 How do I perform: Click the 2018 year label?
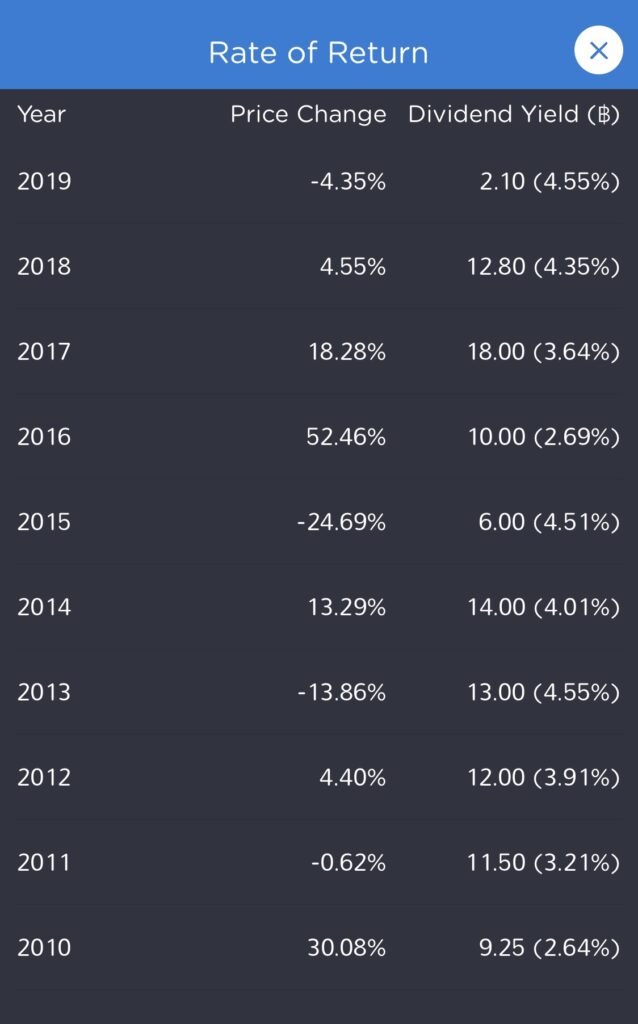(44, 267)
